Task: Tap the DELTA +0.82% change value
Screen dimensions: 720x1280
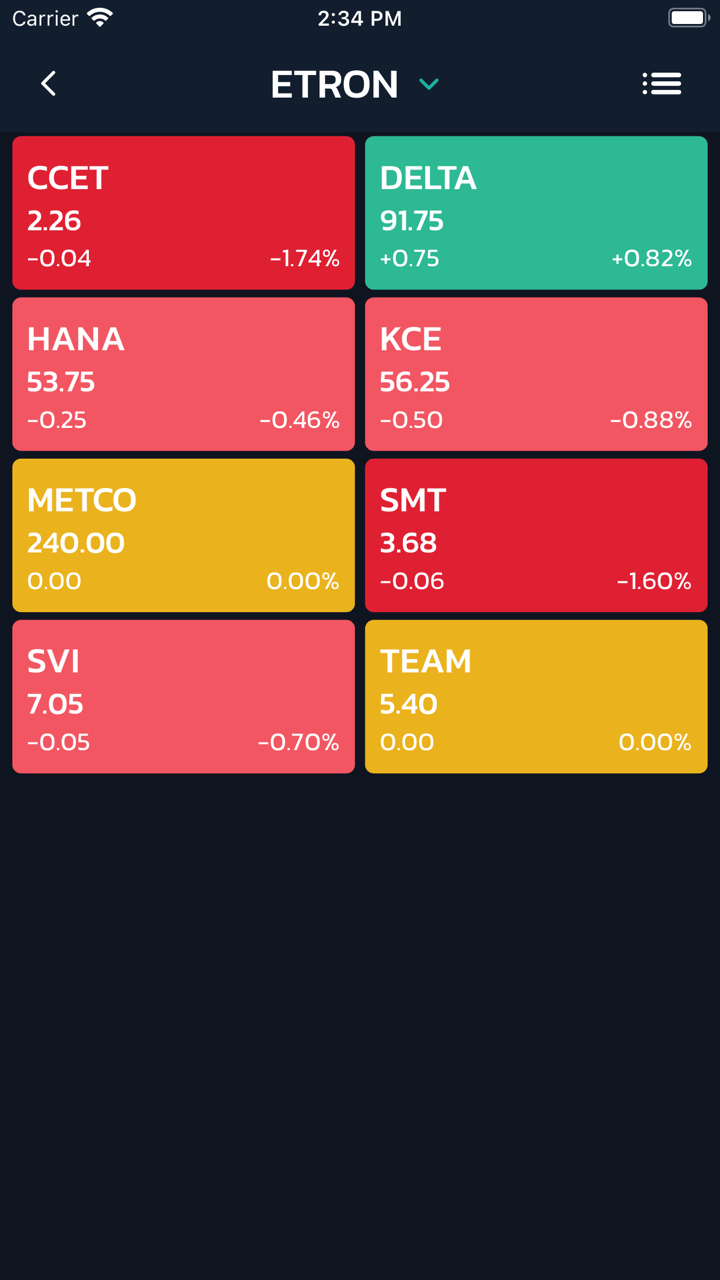Action: 651,259
